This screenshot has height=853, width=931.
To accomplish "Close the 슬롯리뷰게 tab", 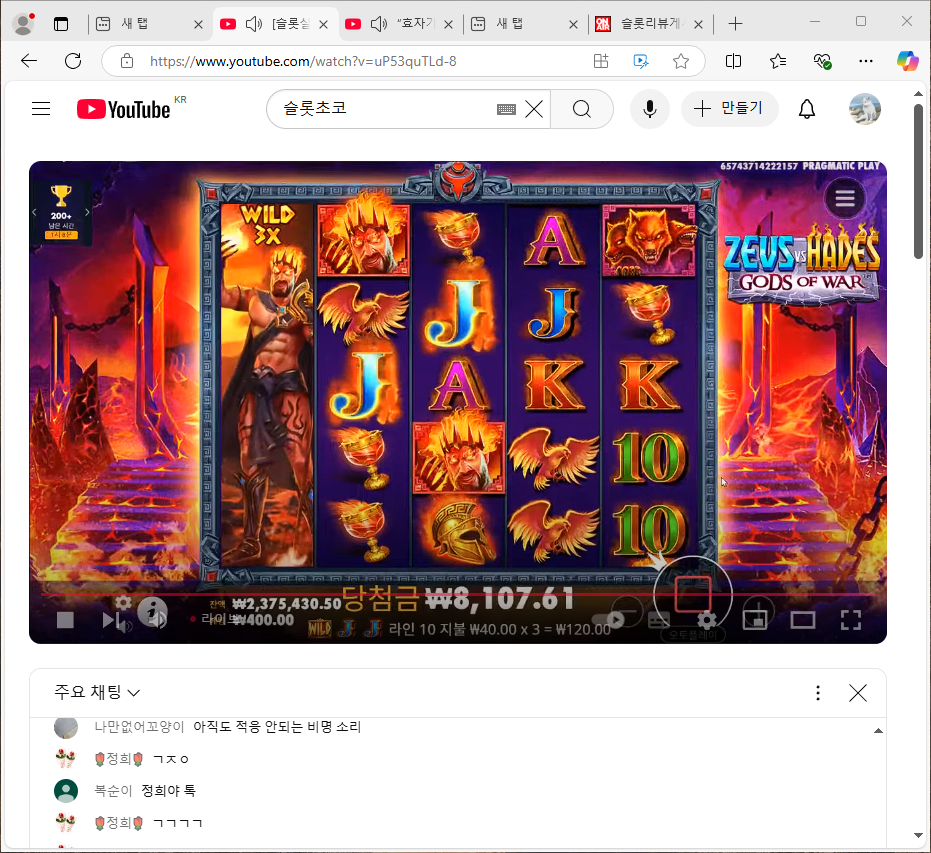I will pyautogui.click(x=698, y=24).
